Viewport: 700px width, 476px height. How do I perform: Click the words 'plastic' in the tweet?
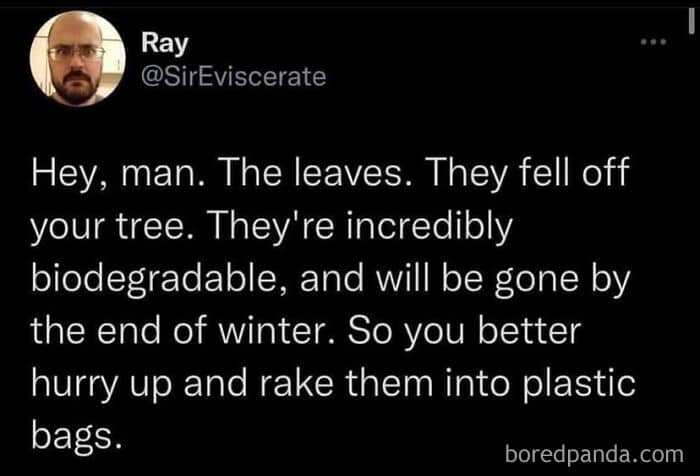pyautogui.click(x=579, y=384)
